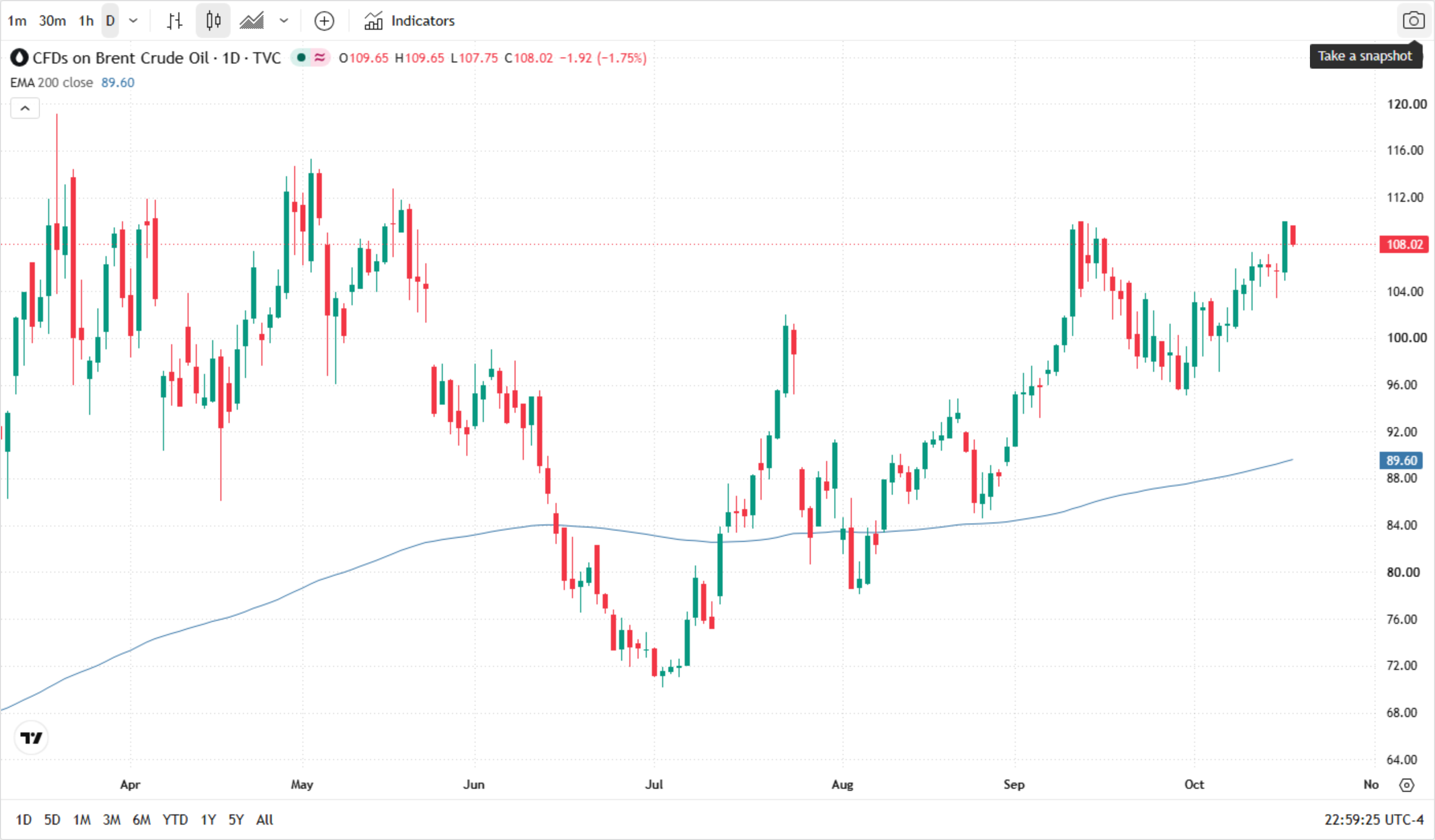Expand the time interval dropdown arrow
Viewport: 1435px width, 840px height.
(x=133, y=21)
